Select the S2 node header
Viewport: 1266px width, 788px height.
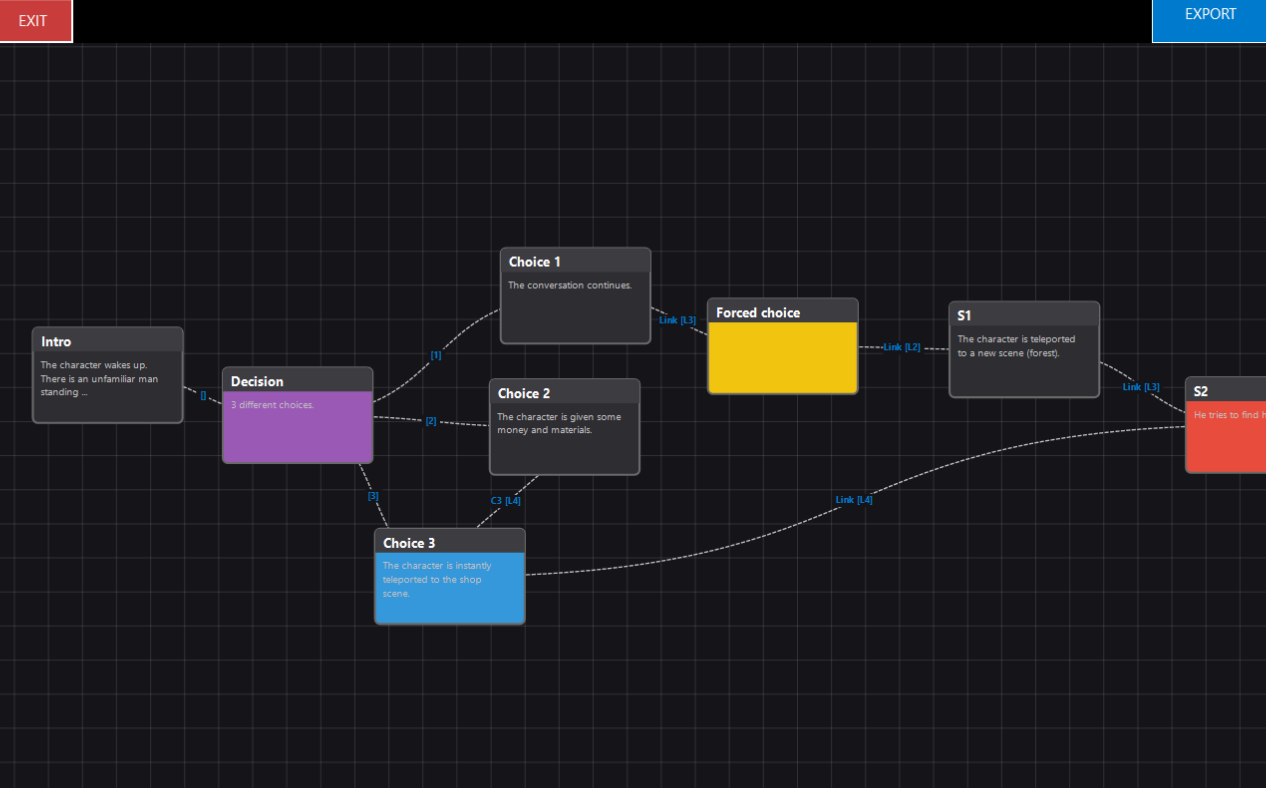tap(1226, 390)
